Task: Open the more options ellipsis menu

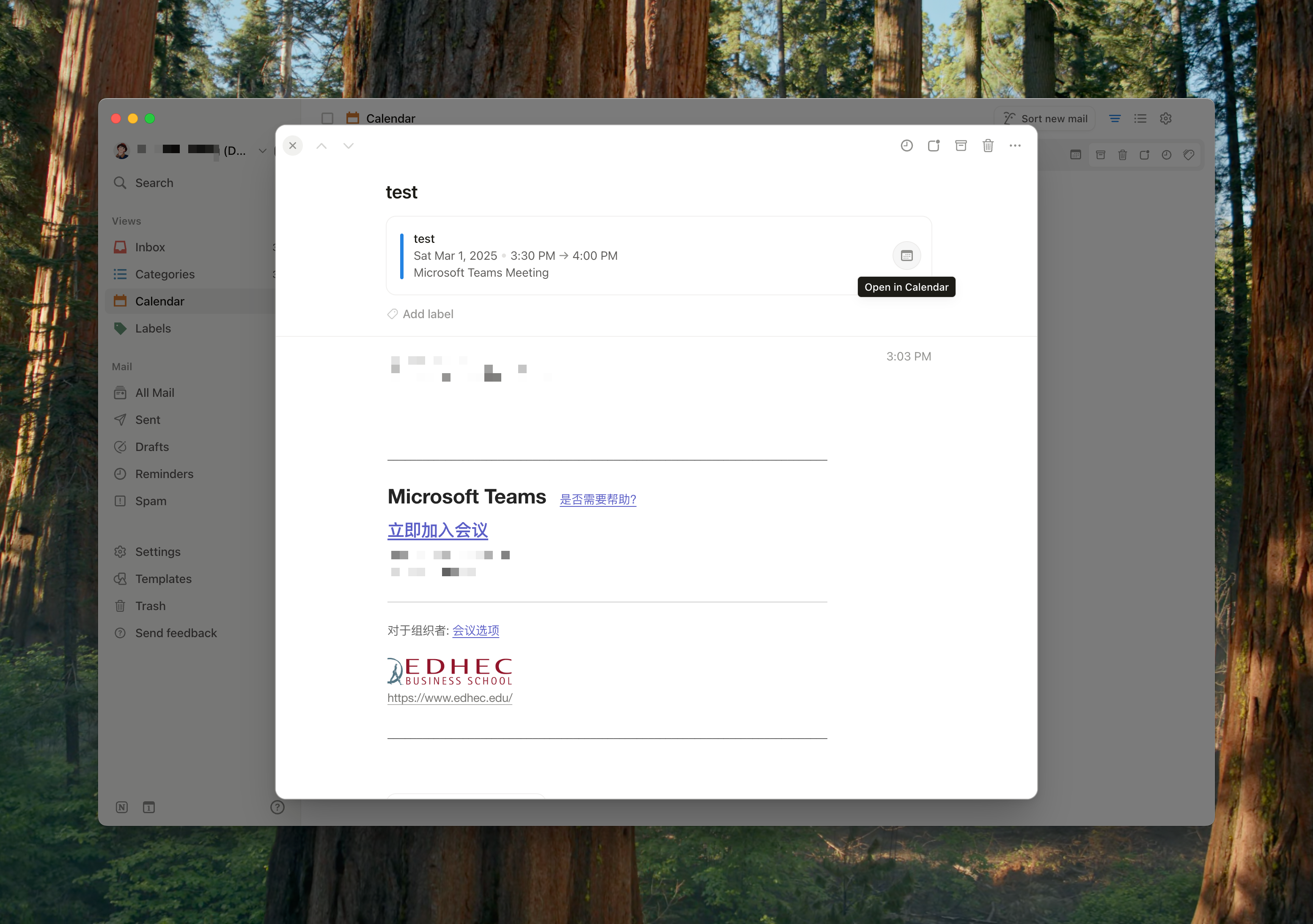Action: coord(1015,146)
